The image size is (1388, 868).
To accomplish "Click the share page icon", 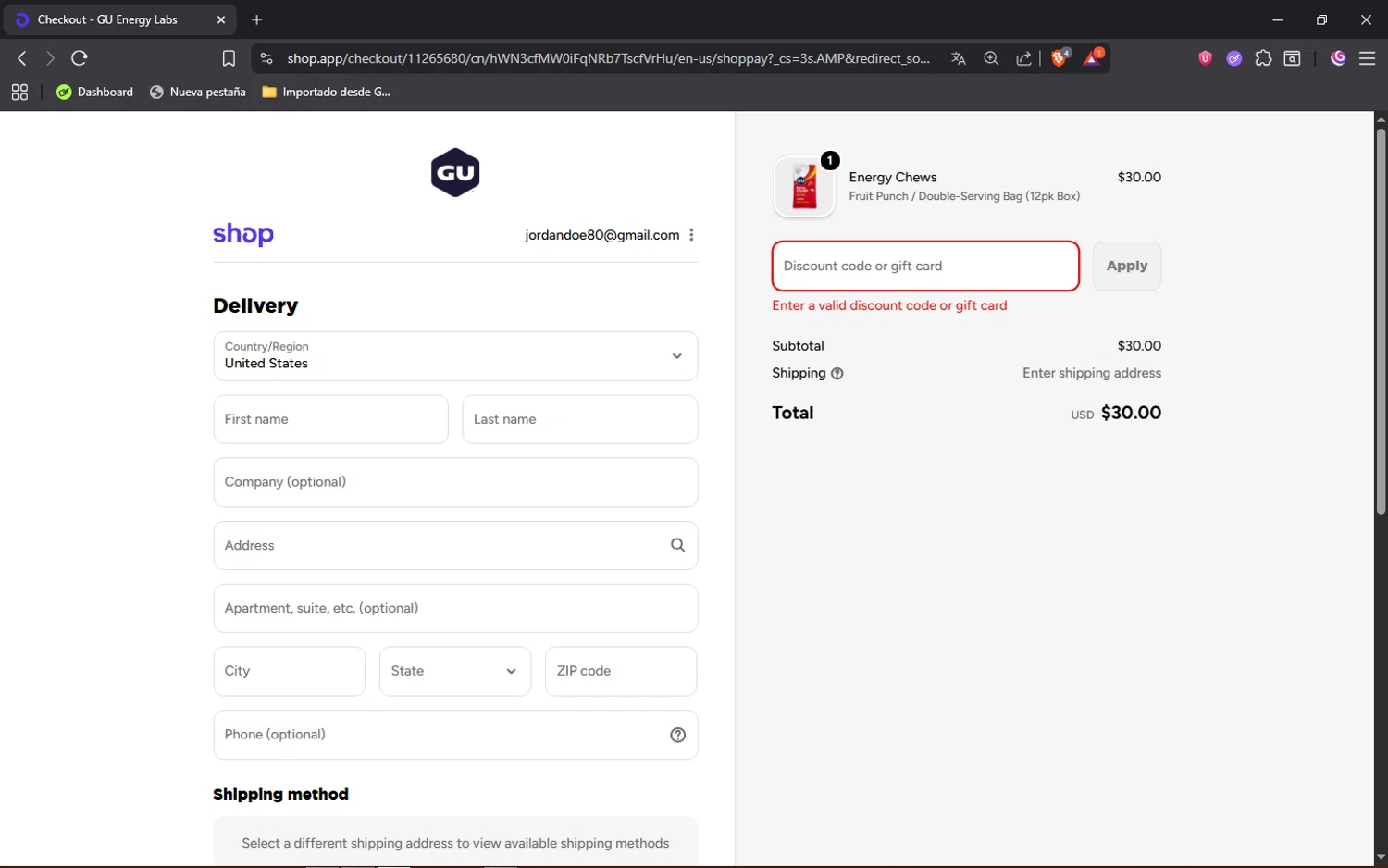I will coord(1023,58).
